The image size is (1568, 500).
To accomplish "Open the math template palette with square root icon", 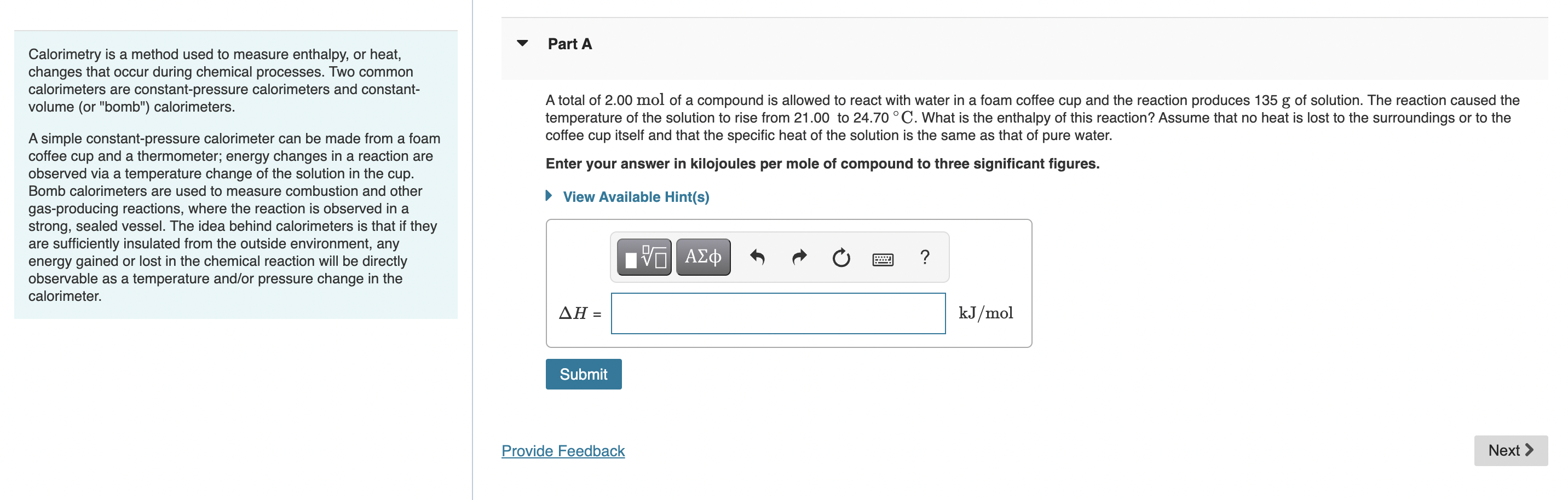I will pos(644,257).
